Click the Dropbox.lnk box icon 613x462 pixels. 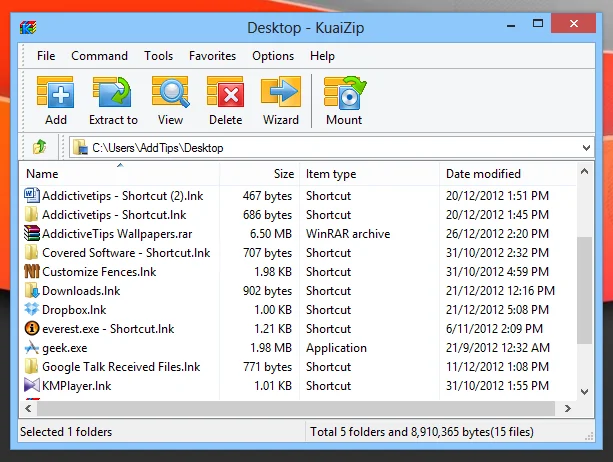(x=32, y=309)
